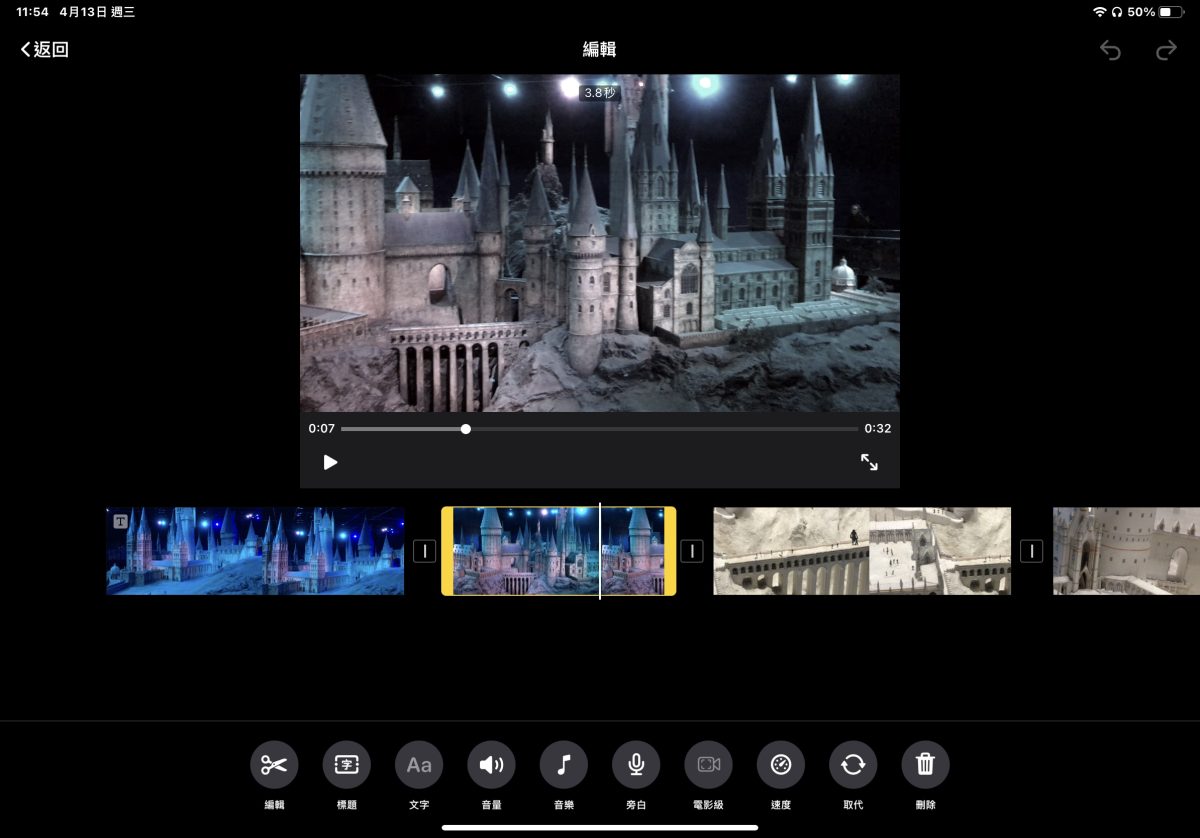Select the yellow-highlighted castle clip
This screenshot has width=1200, height=838.
(559, 551)
